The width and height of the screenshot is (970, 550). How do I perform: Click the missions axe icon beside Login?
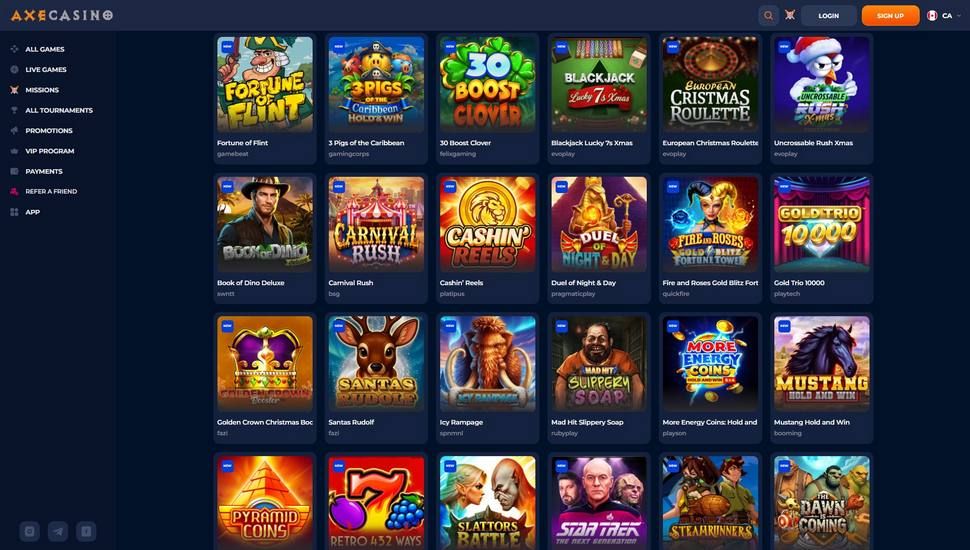[x=790, y=15]
